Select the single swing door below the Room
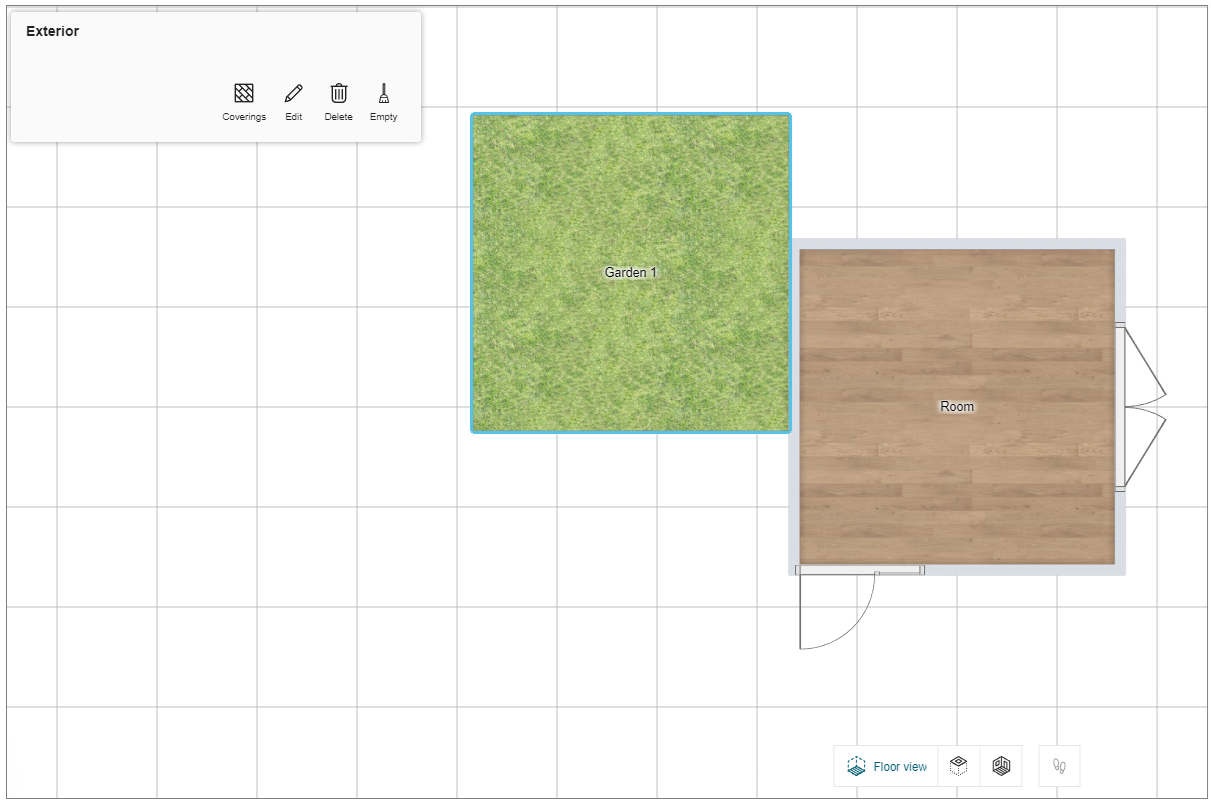The height and width of the screenshot is (802, 1211). [836, 608]
